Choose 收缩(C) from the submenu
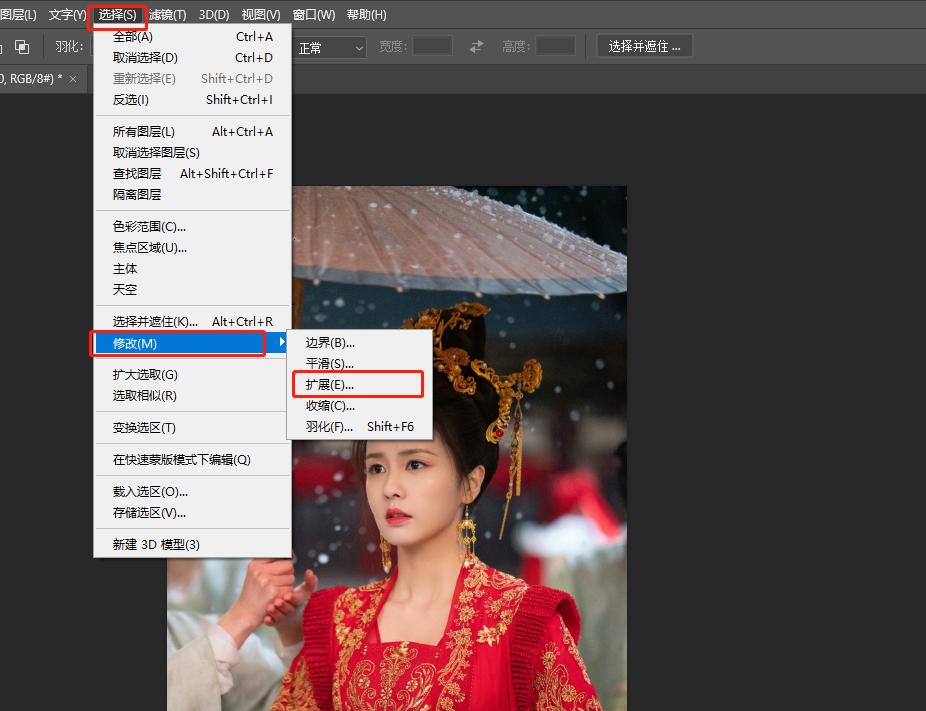The height and width of the screenshot is (711, 926). coord(328,405)
